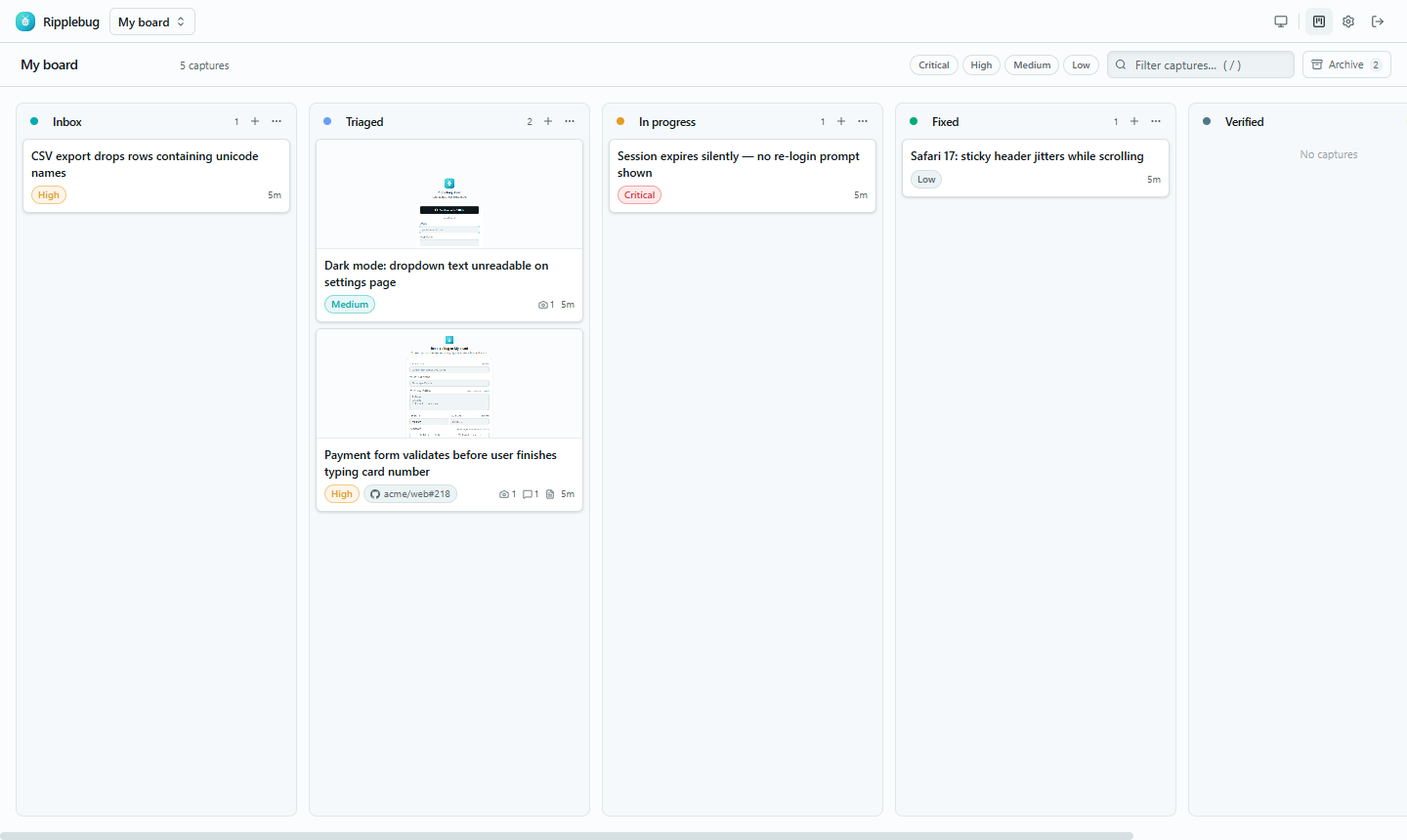Click the horizontal scrollbar at bottom
This screenshot has height=840, width=1407.
pyautogui.click(x=567, y=836)
